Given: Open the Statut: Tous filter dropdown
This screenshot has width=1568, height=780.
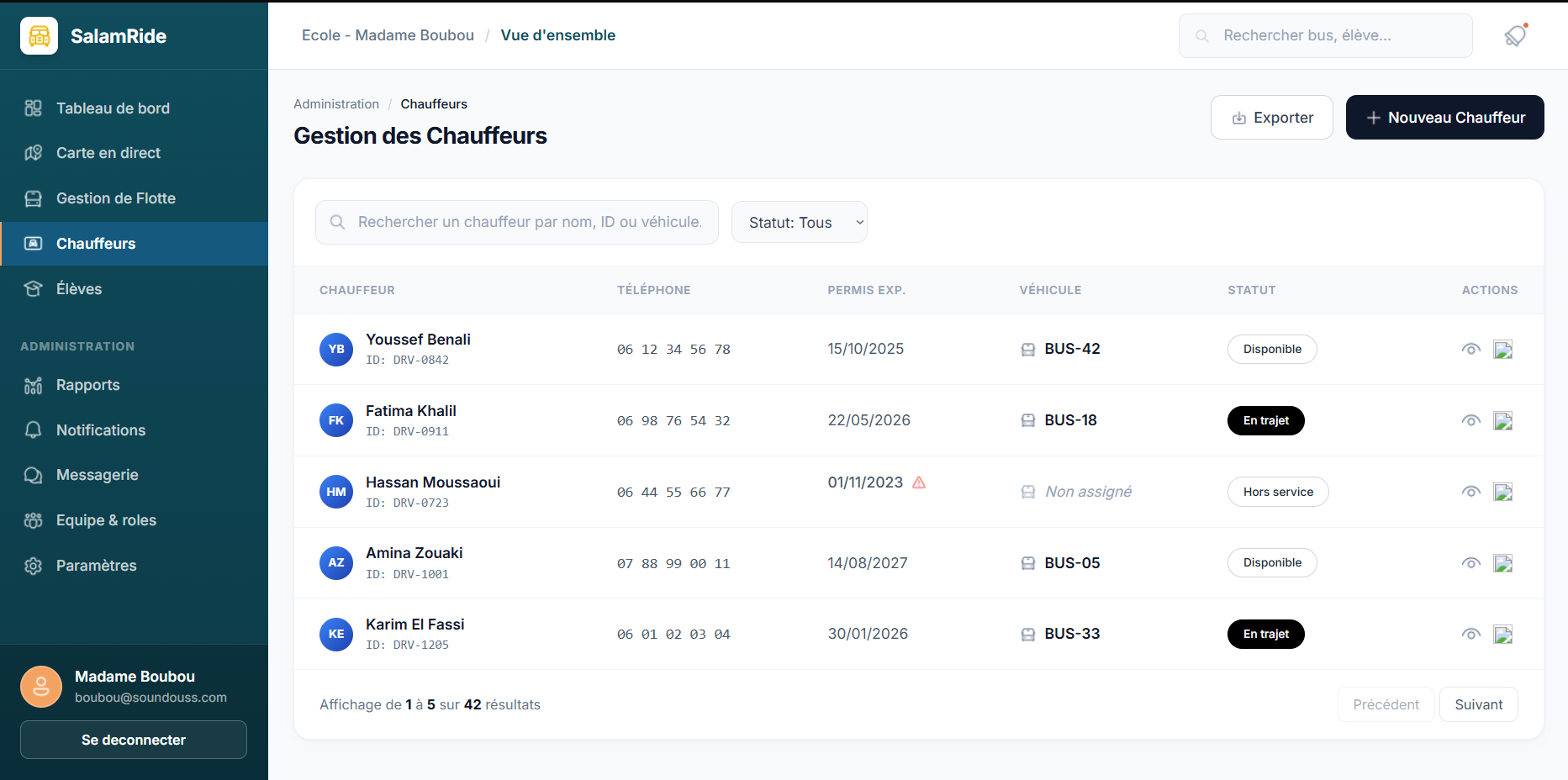Looking at the screenshot, I should tap(799, 223).
